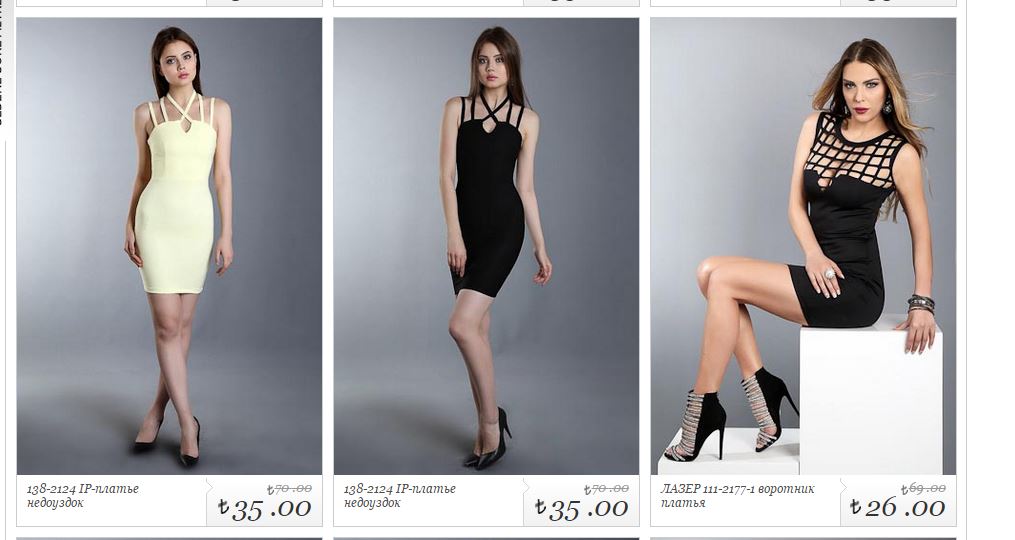The image size is (1015, 540).
Task: Open the ЛАЗЕР 111-2177-1 воротник платья link
Action: coord(737,495)
